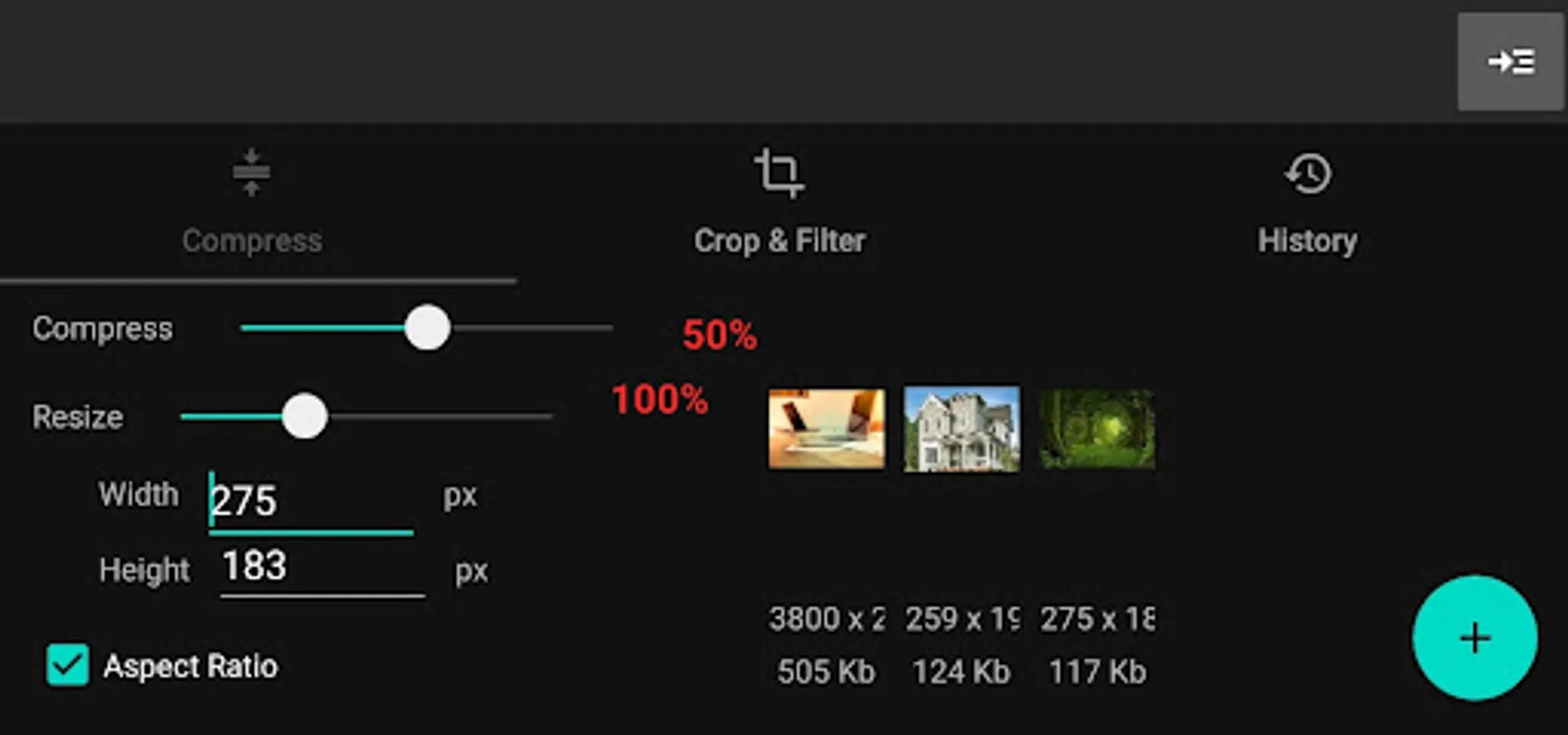1568x735 pixels.
Task: Click the 117 Kb file size label
Action: (1097, 672)
